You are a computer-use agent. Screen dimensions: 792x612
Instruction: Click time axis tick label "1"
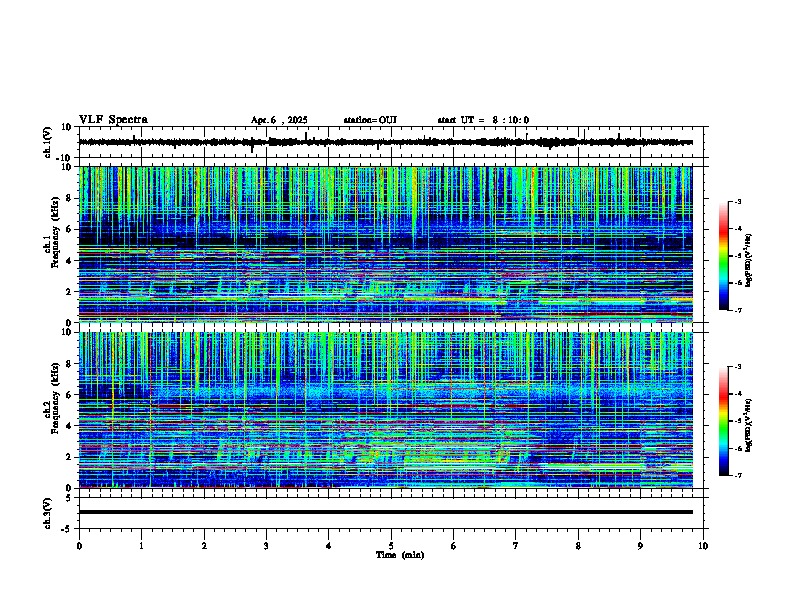[x=141, y=546]
